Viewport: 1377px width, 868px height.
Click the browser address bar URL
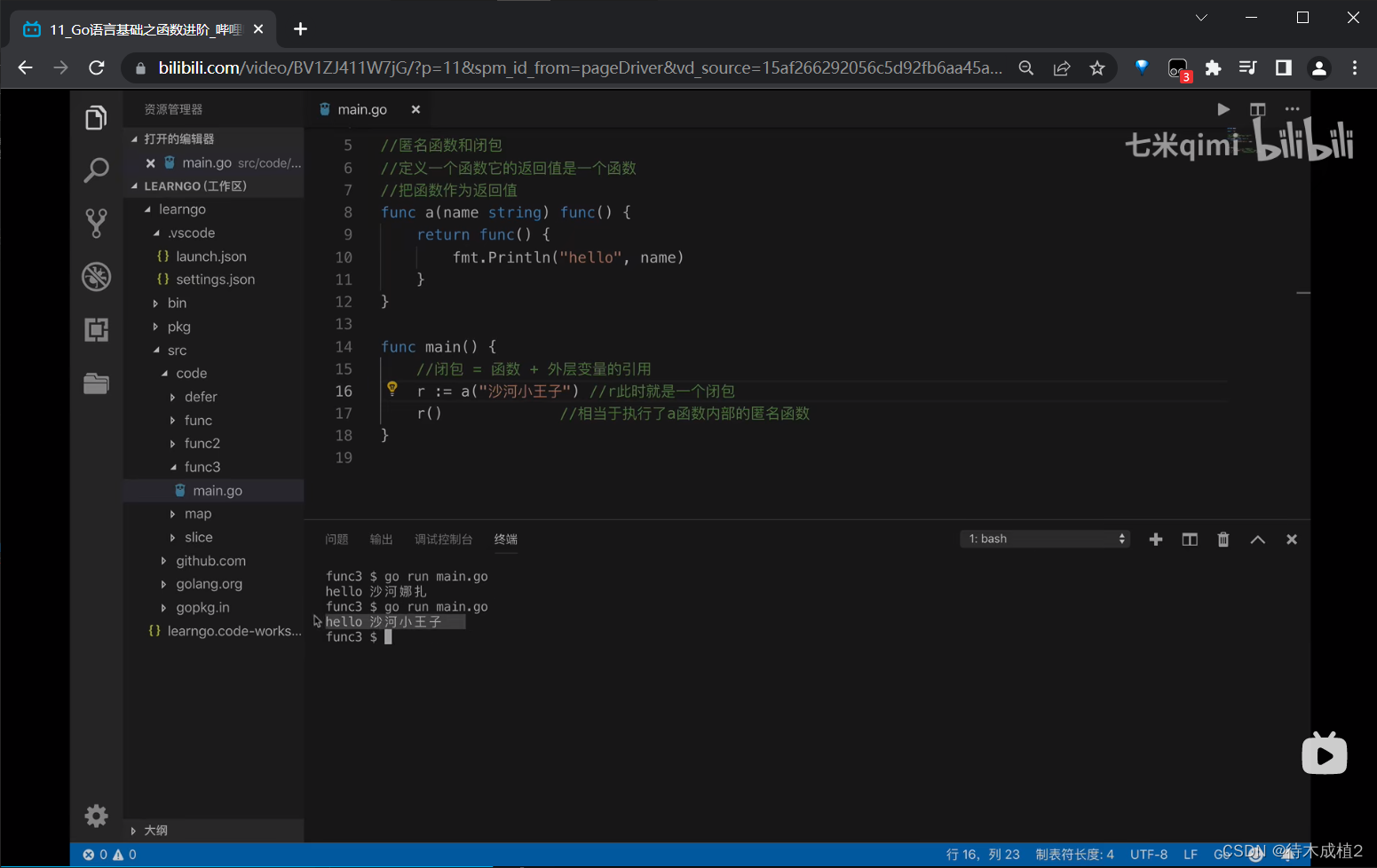(581, 68)
